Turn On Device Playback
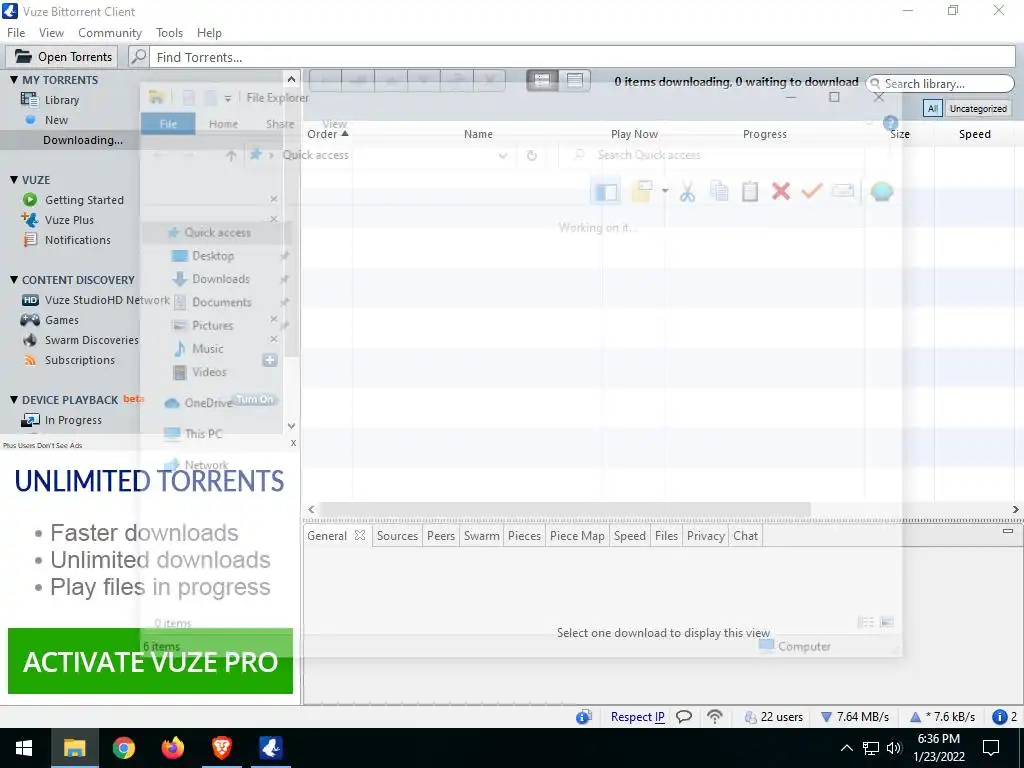Screen dimensions: 1024x768 pyautogui.click(x=255, y=400)
